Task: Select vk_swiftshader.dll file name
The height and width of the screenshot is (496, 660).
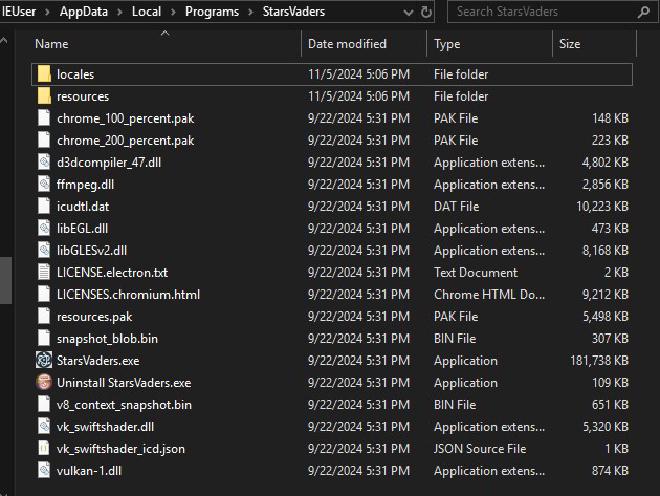Action: click(x=105, y=427)
